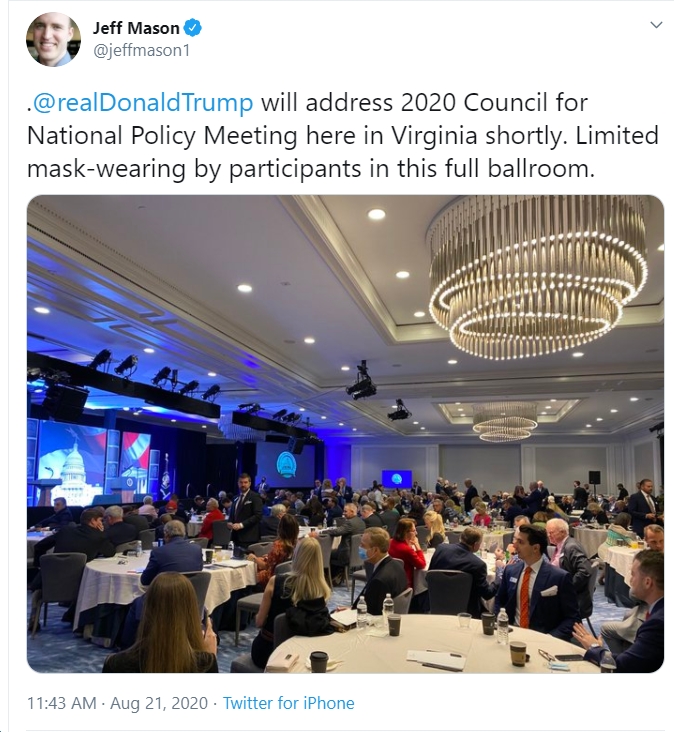Viewport: 674px width, 732px height.
Task: Open the Jeff Mason display name
Action: [136, 28]
